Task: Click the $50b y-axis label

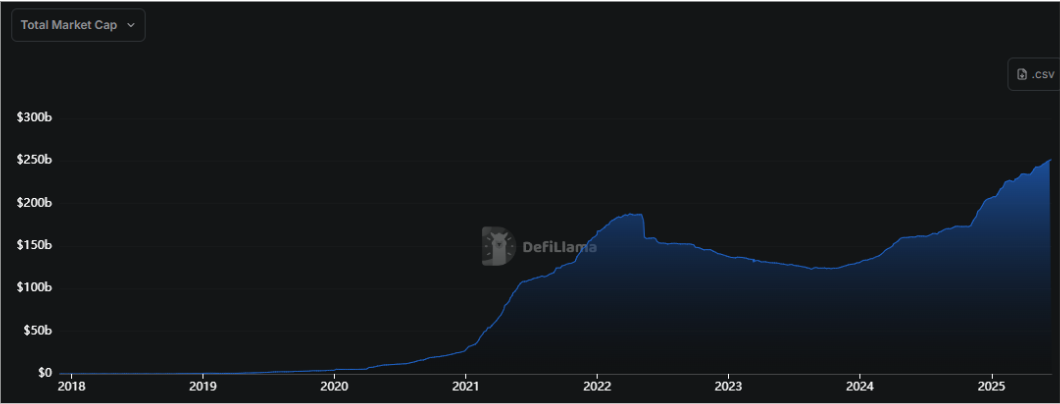Action: 37,330
